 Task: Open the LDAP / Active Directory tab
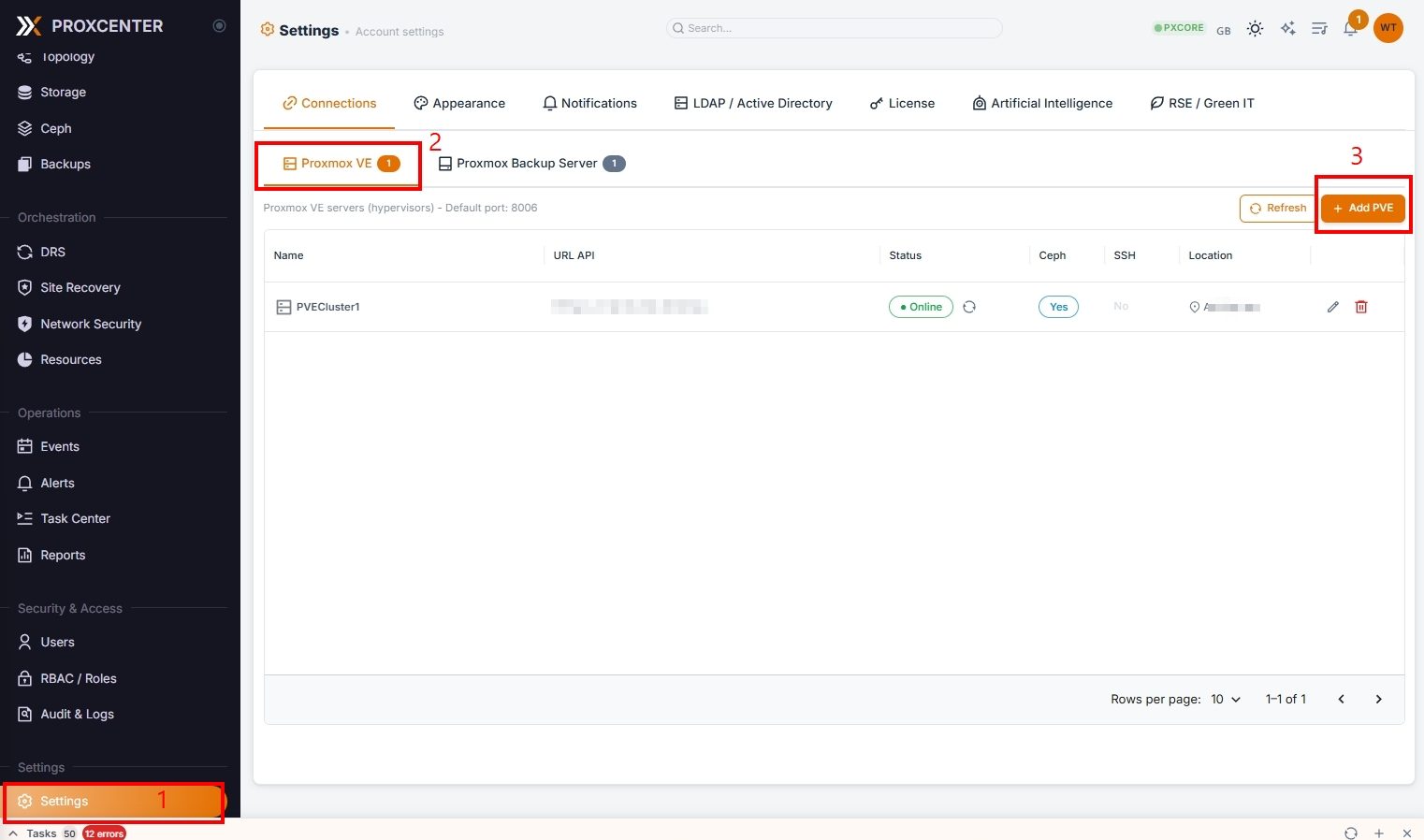753,103
